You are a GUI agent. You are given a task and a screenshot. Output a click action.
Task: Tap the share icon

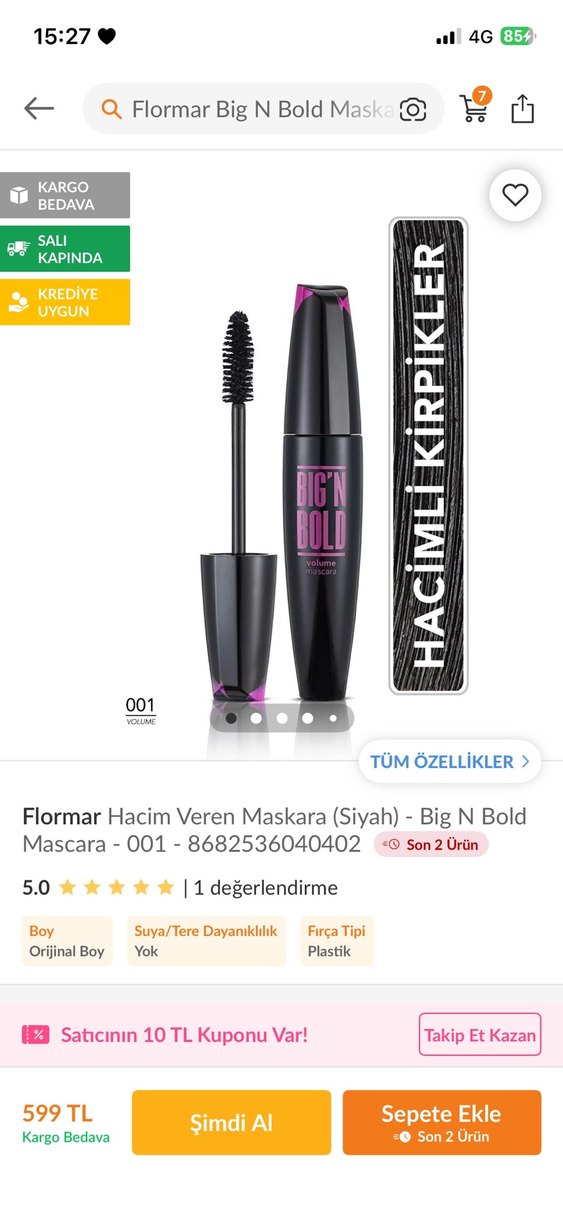522,108
